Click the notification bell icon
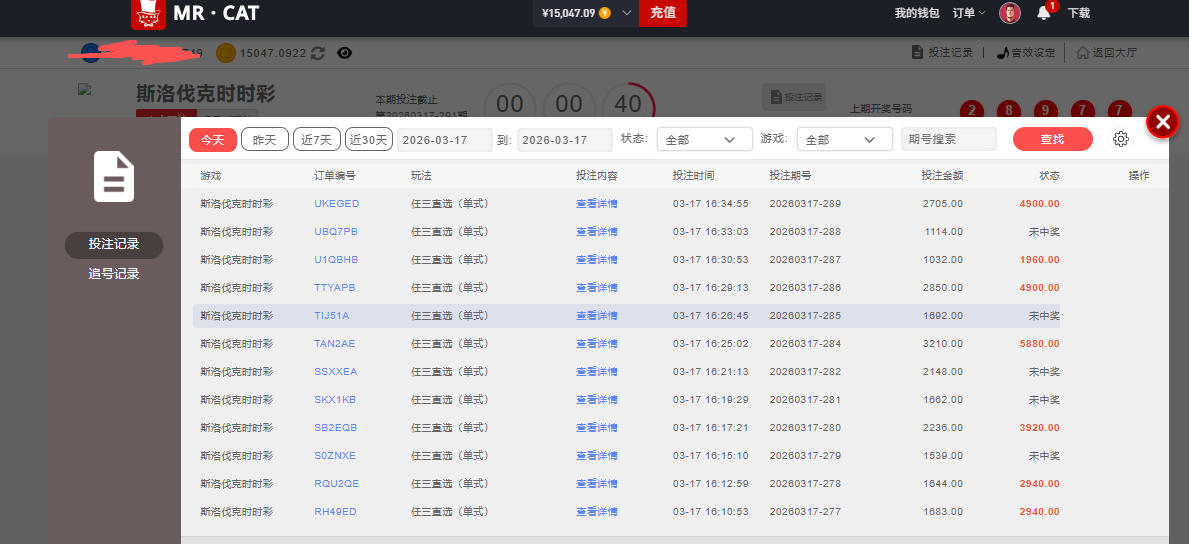Viewport: 1189px width, 544px height. [x=1044, y=13]
